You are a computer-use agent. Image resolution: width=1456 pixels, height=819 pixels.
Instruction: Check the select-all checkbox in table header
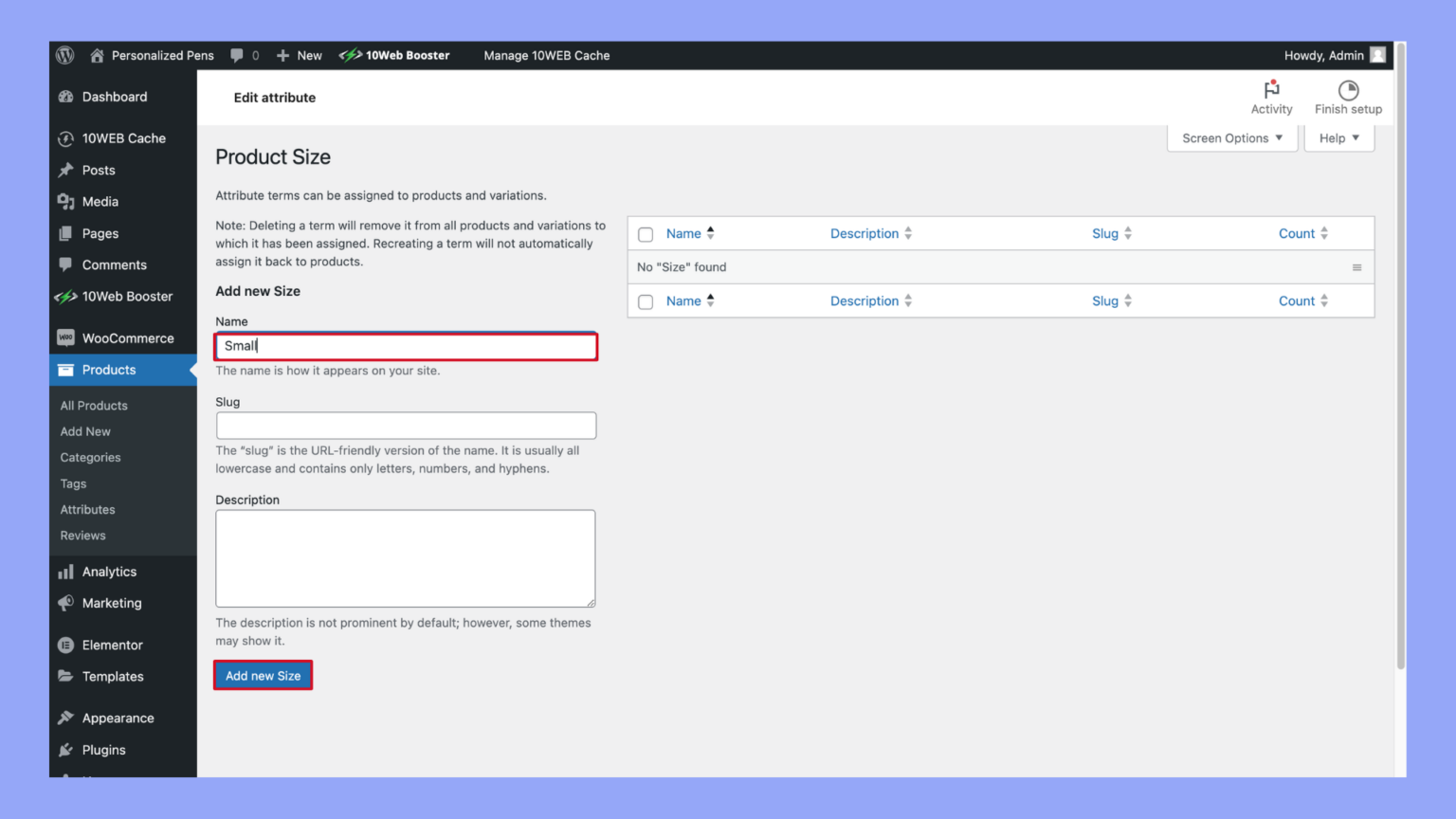click(646, 233)
